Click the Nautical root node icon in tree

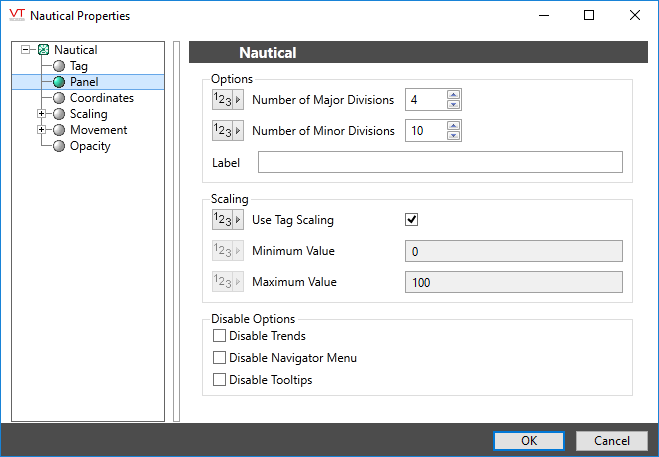tap(43, 50)
